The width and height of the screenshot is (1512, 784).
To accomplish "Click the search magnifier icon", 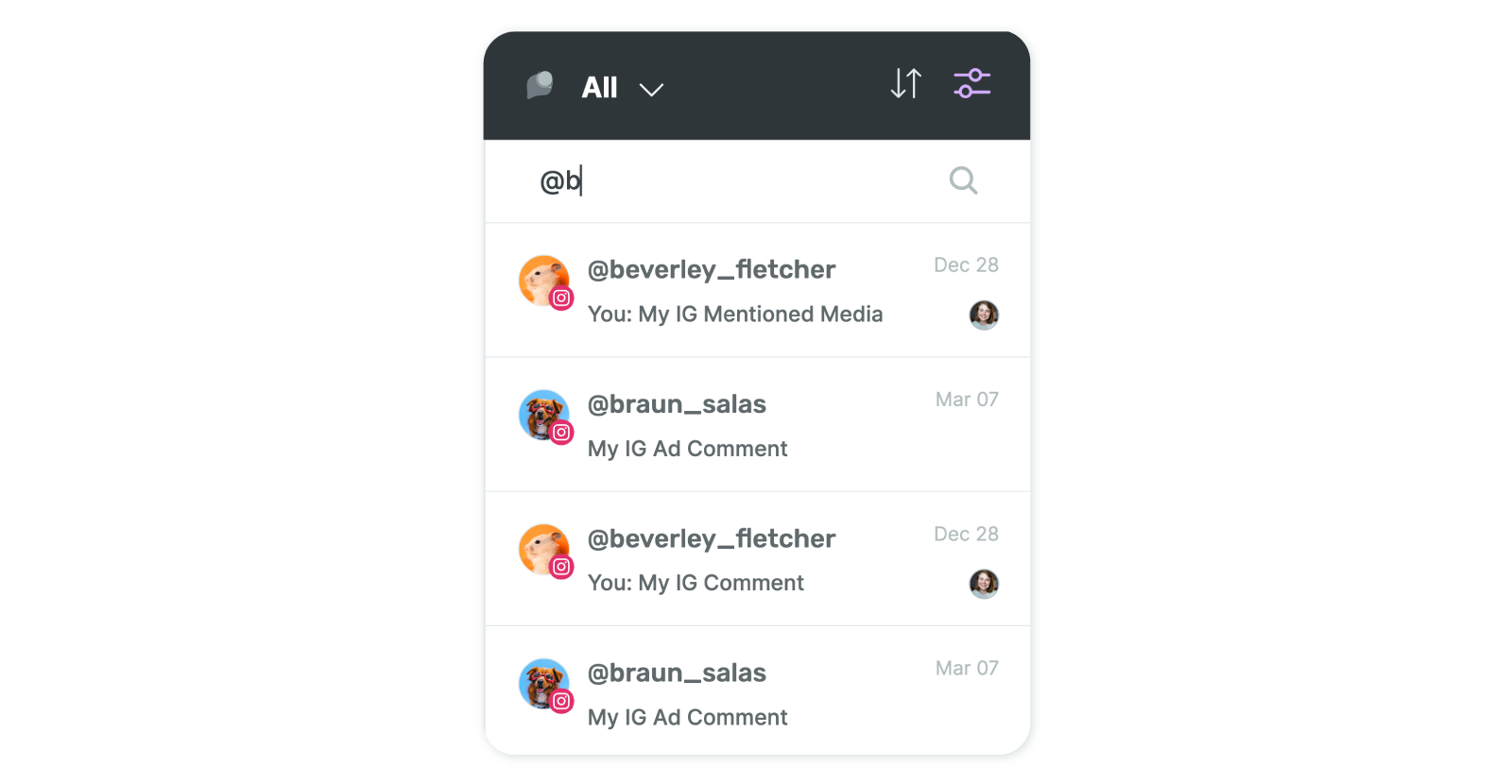I will pyautogui.click(x=963, y=180).
